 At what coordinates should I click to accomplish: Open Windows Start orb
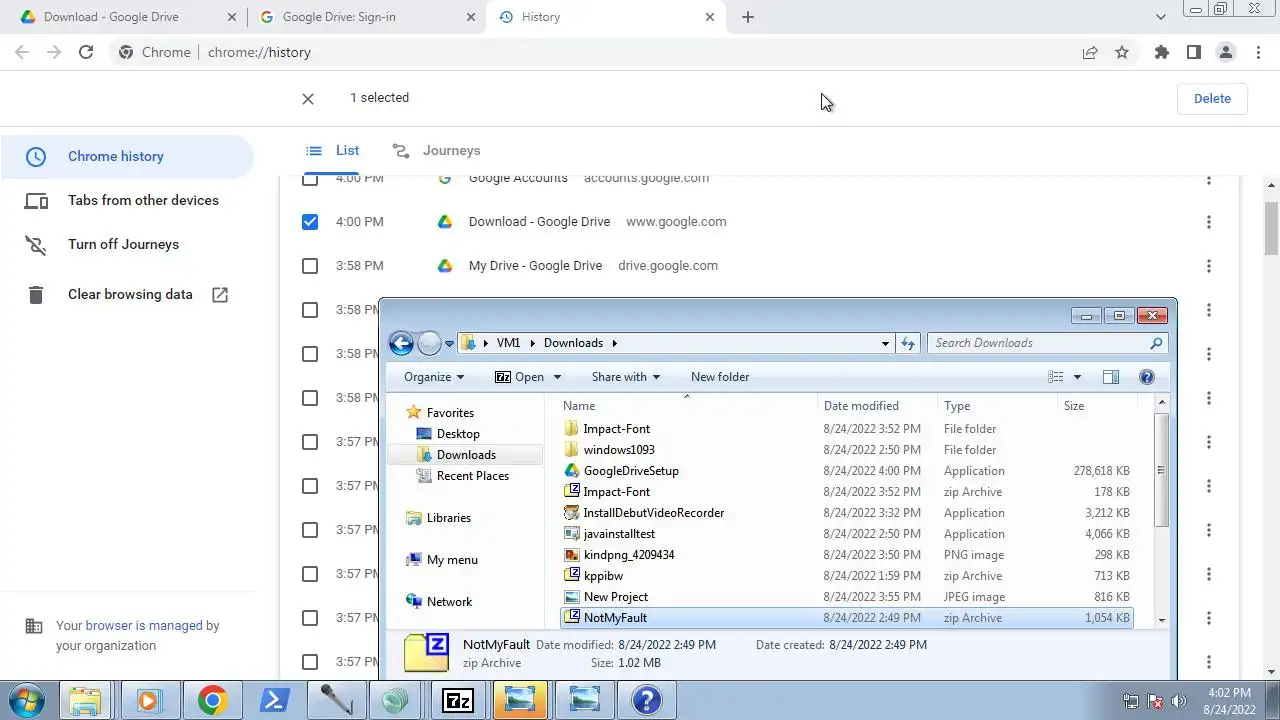27,699
